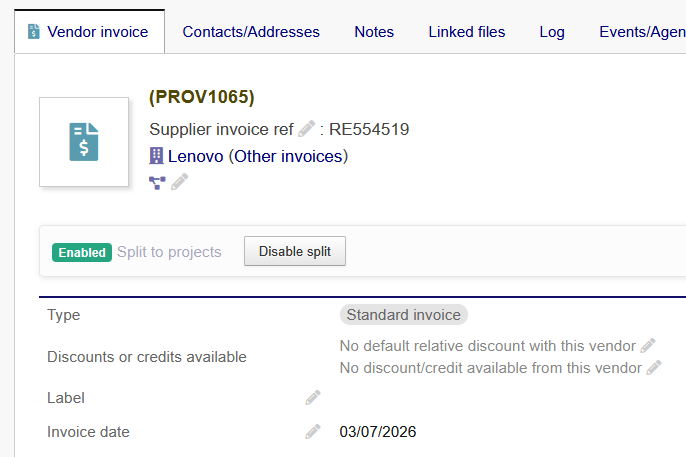Edit the Label field pencil icon

point(313,397)
